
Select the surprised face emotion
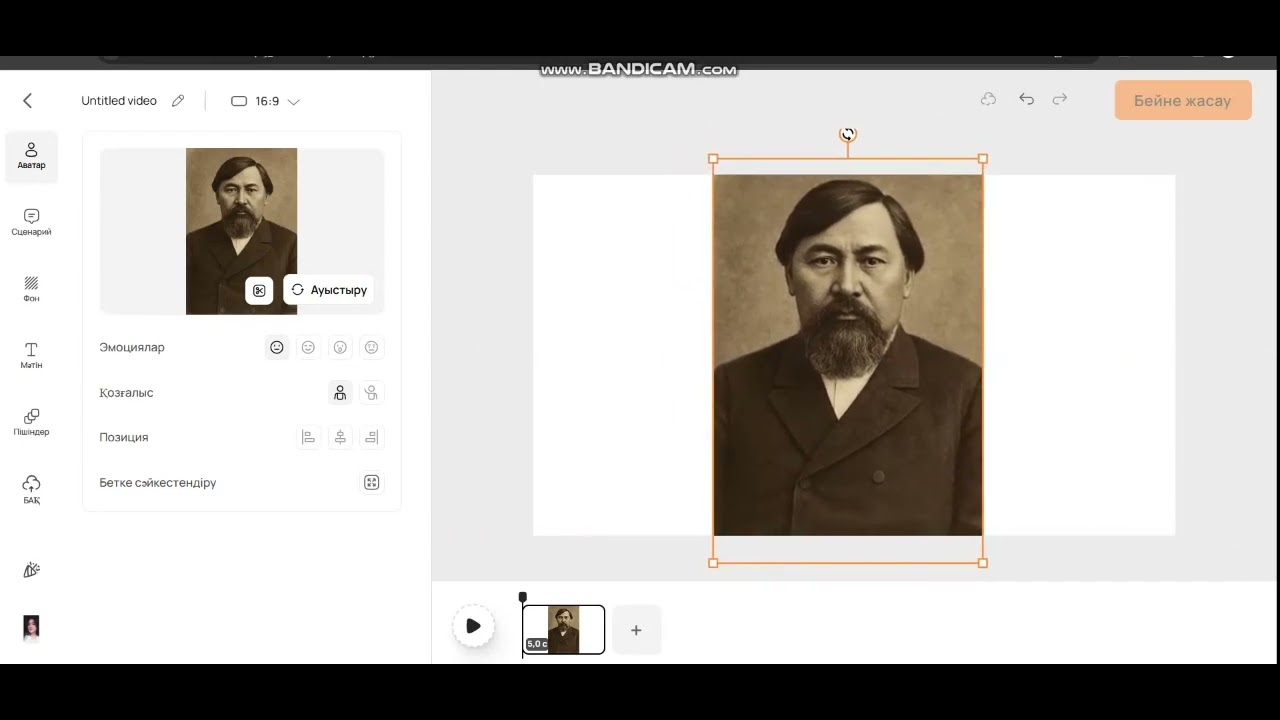[340, 347]
